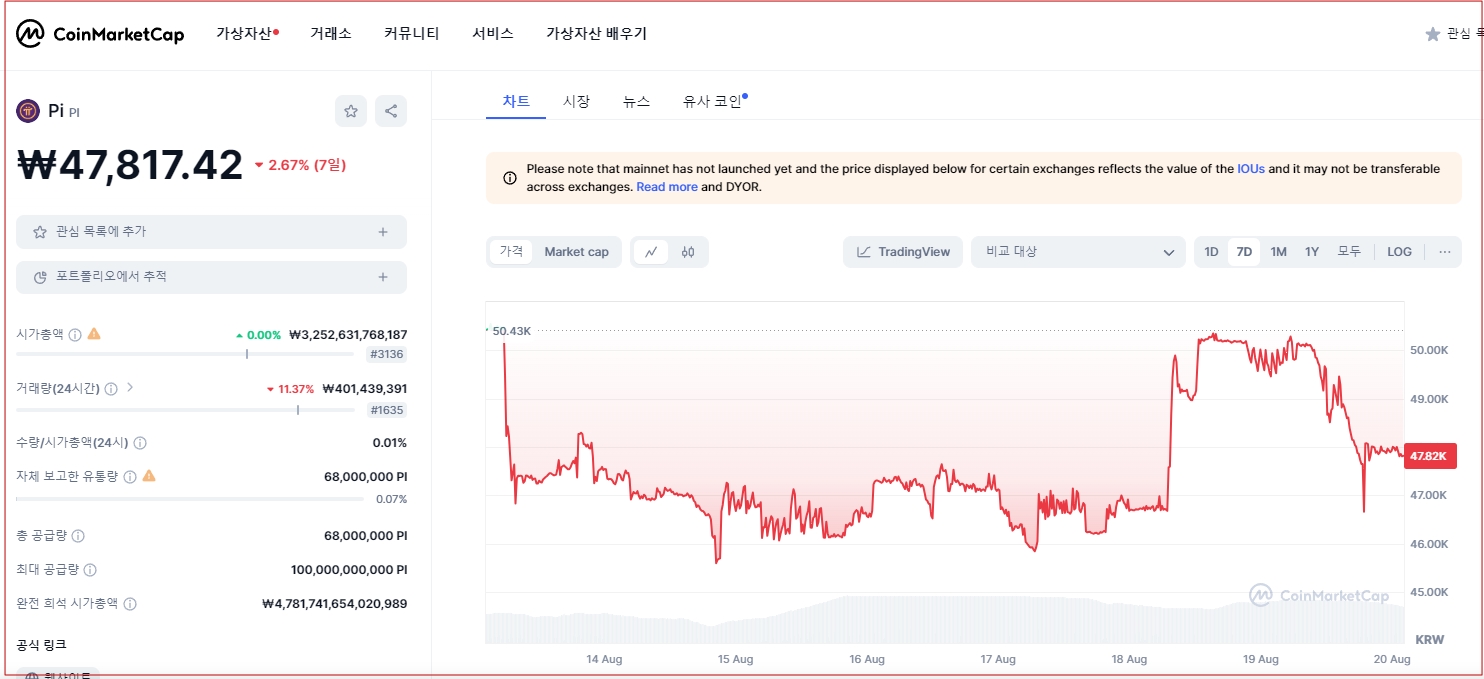1484x679 pixels.
Task: Open the 거래소 menu item
Action: click(x=331, y=32)
